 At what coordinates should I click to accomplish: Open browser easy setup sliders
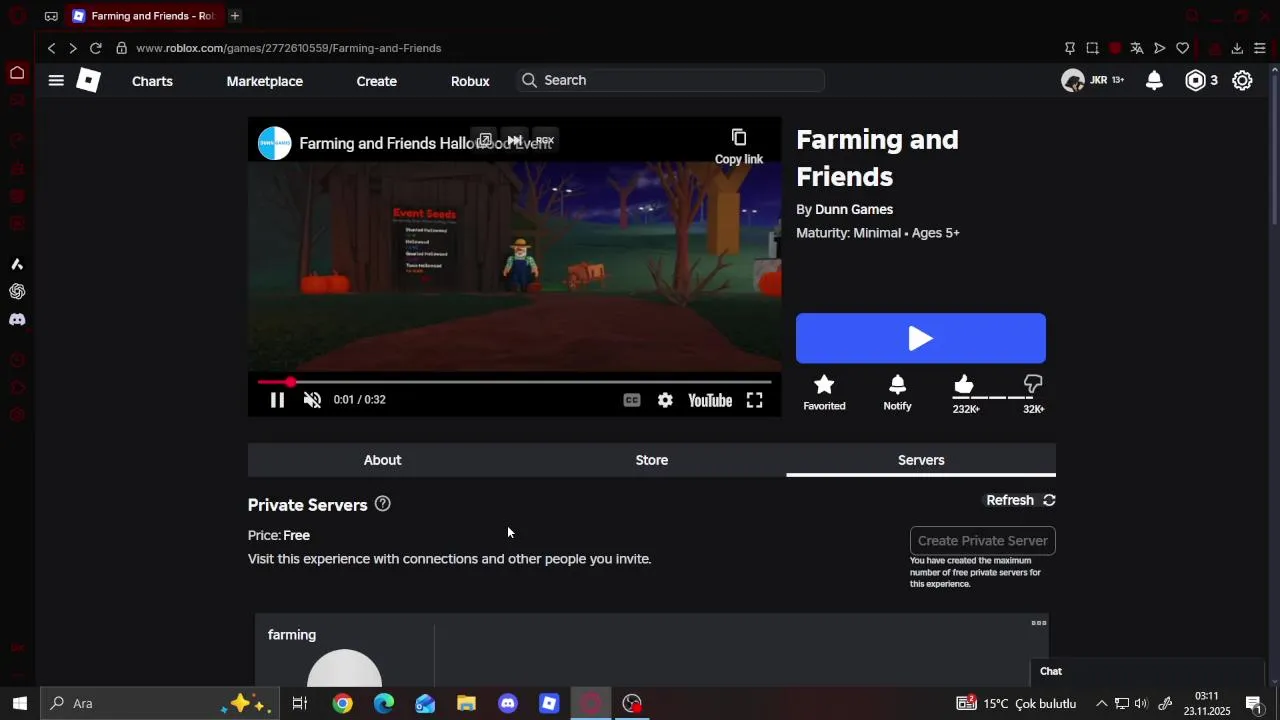click(x=1260, y=48)
